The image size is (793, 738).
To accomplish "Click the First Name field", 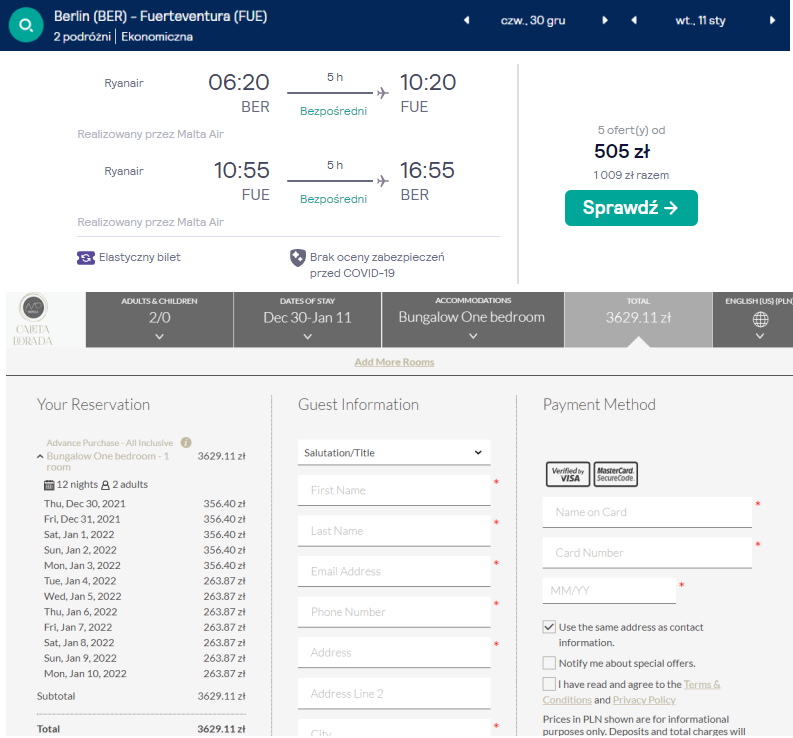I will point(394,490).
